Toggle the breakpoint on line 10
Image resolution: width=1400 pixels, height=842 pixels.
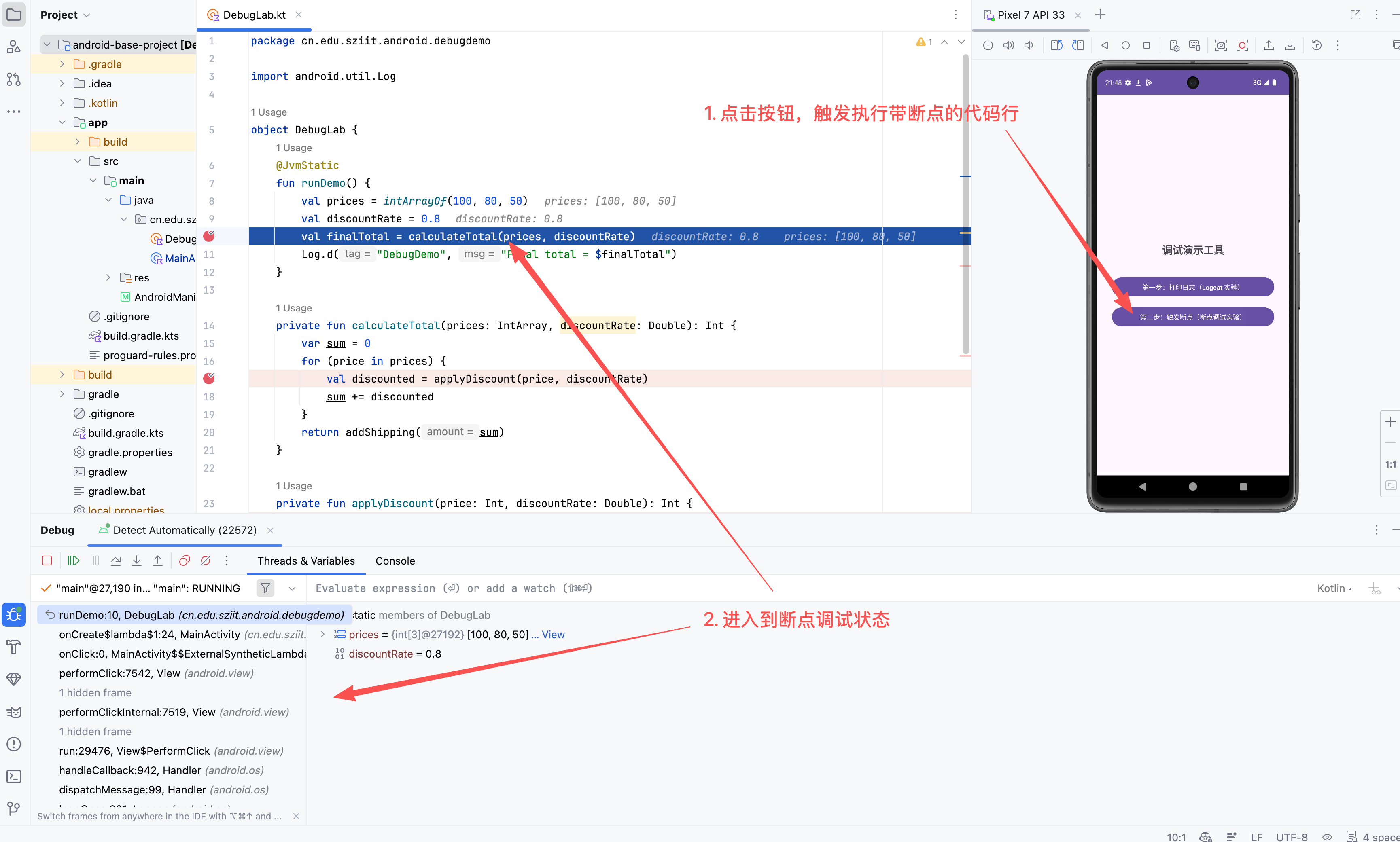tap(209, 236)
